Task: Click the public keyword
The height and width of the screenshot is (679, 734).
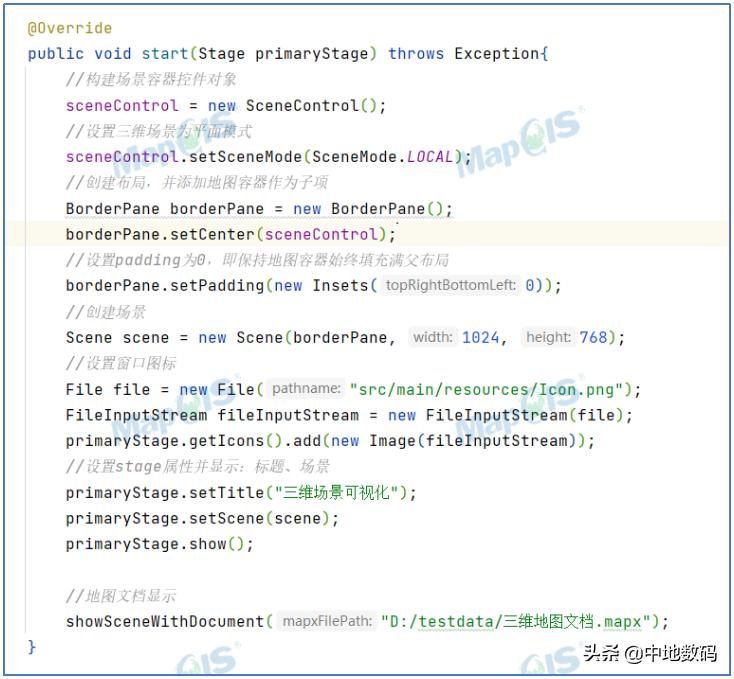Action: (56, 53)
